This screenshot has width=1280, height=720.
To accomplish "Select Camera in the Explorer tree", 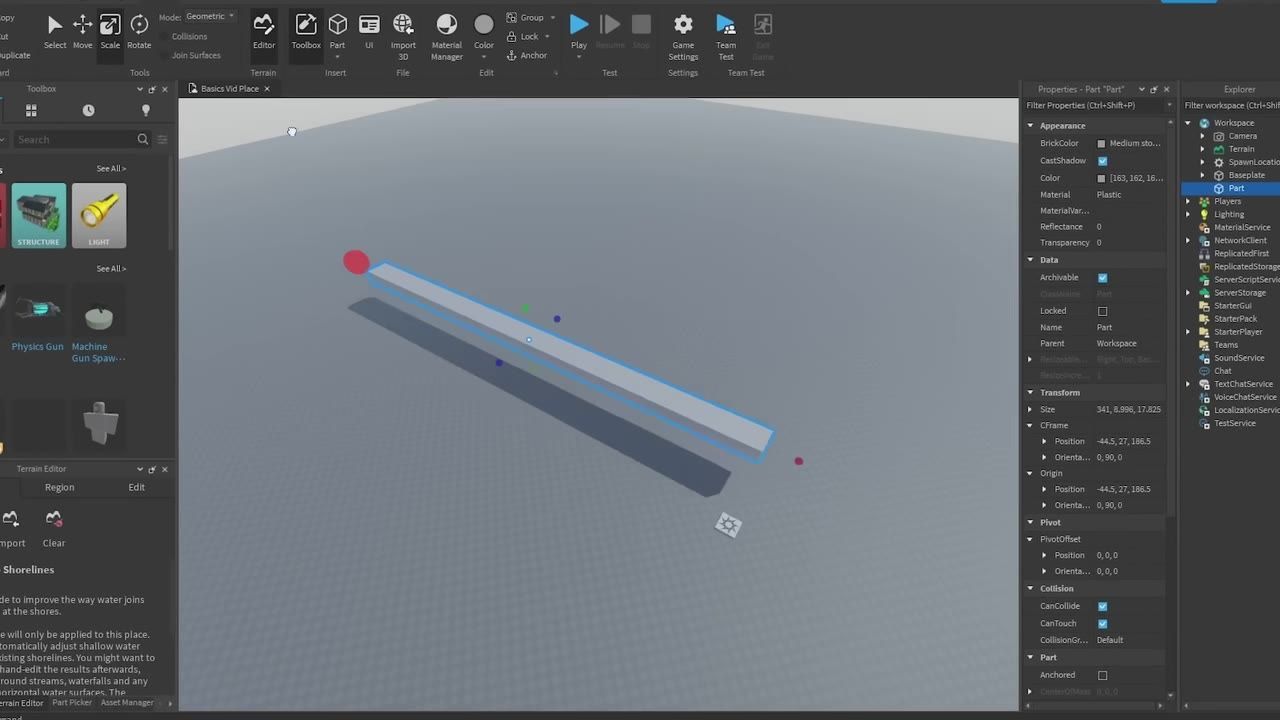I will (x=1243, y=136).
